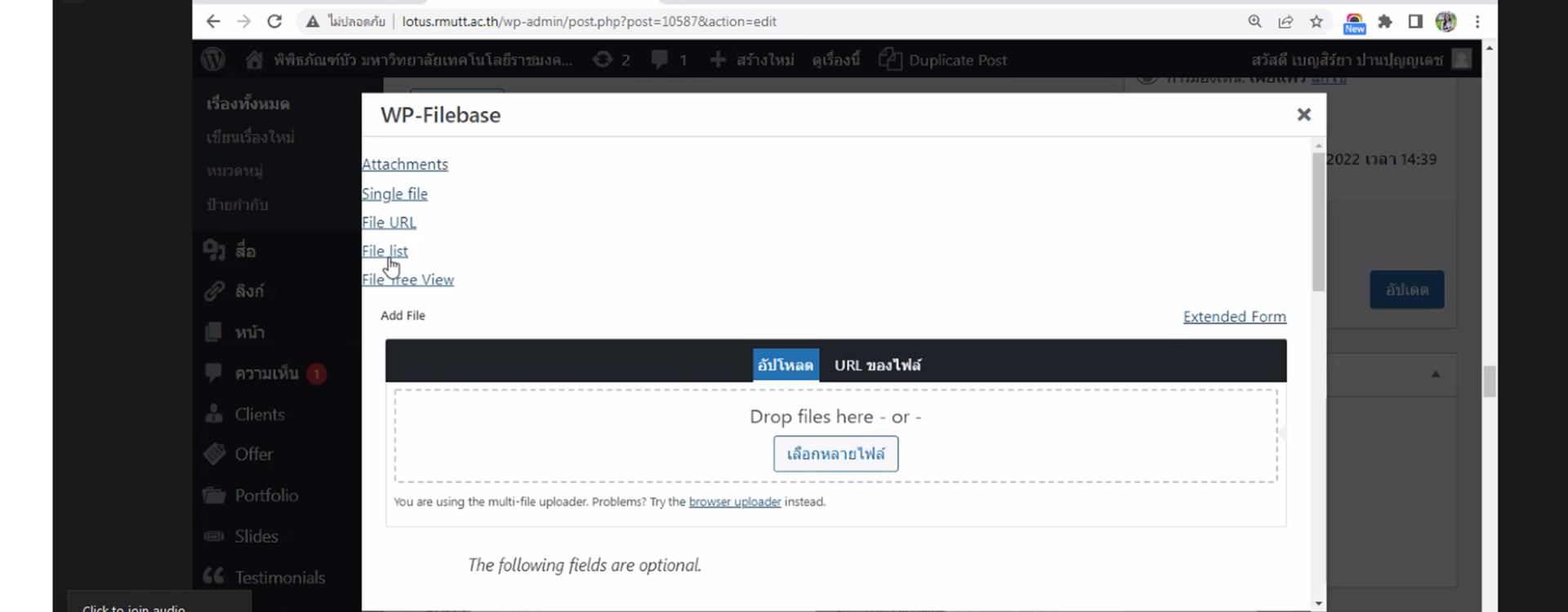The width and height of the screenshot is (1568, 612).
Task: Open ป้ายกำกับ in sidebar
Action: [237, 204]
